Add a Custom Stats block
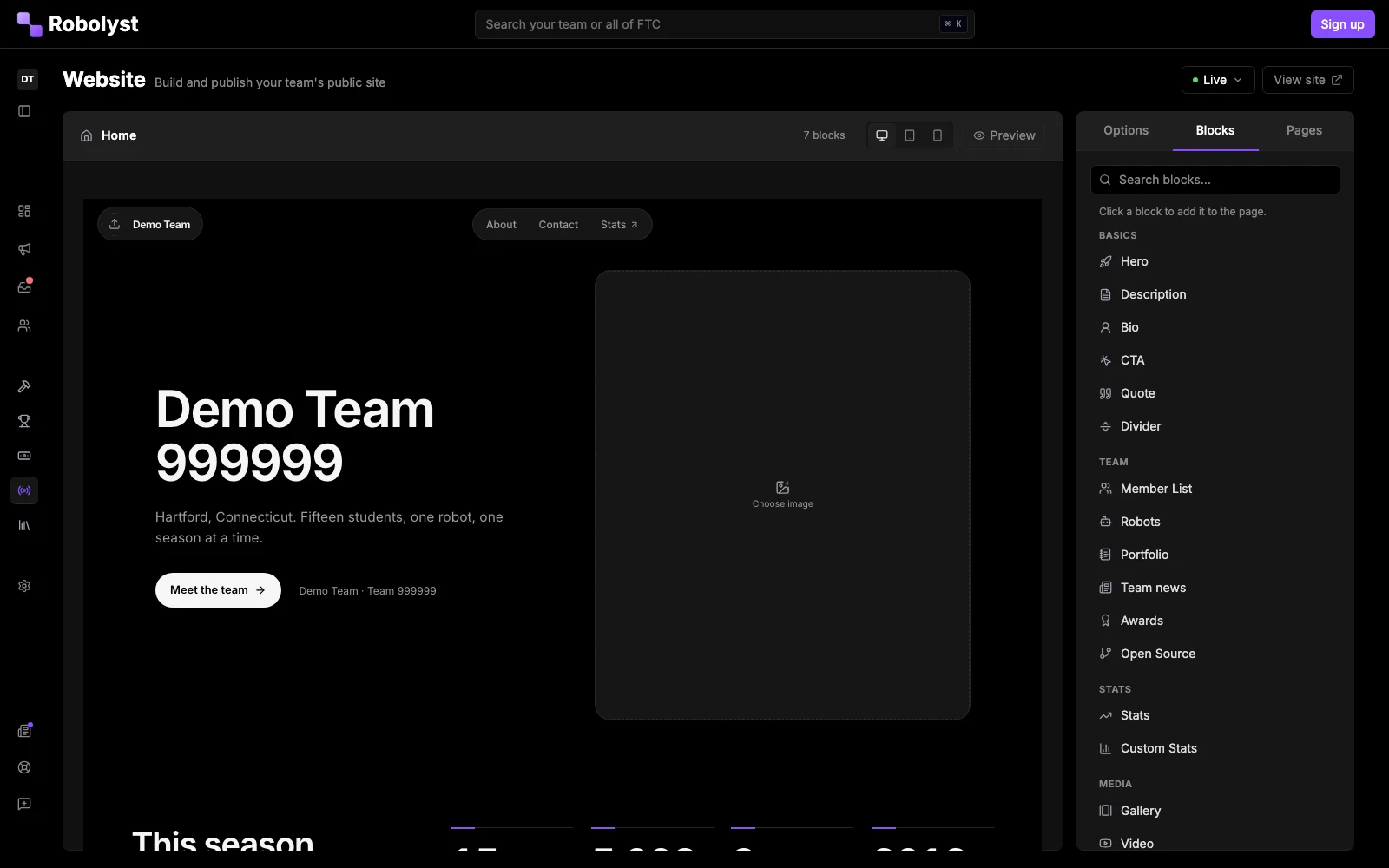The height and width of the screenshot is (868, 1389). pos(1215,748)
